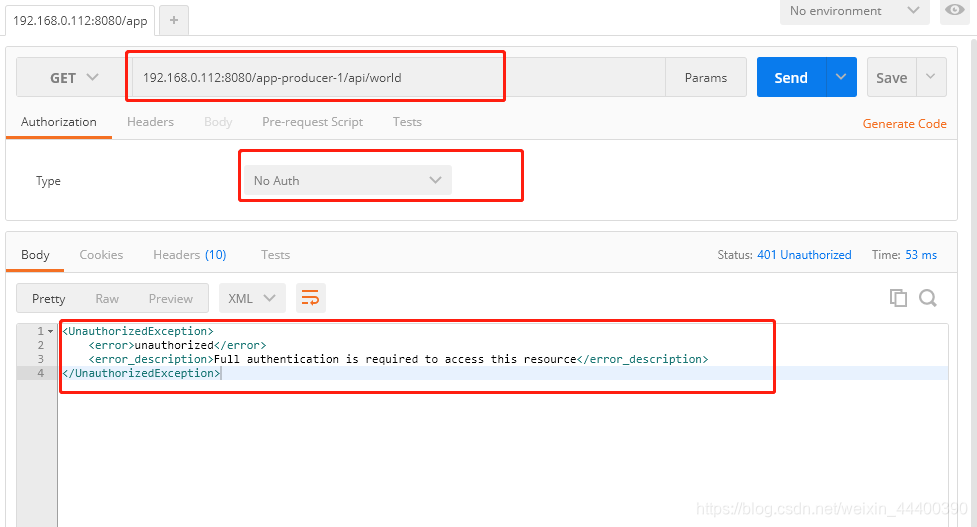977x527 pixels.
Task: Copy the response body to the clipboard
Action: [x=898, y=298]
